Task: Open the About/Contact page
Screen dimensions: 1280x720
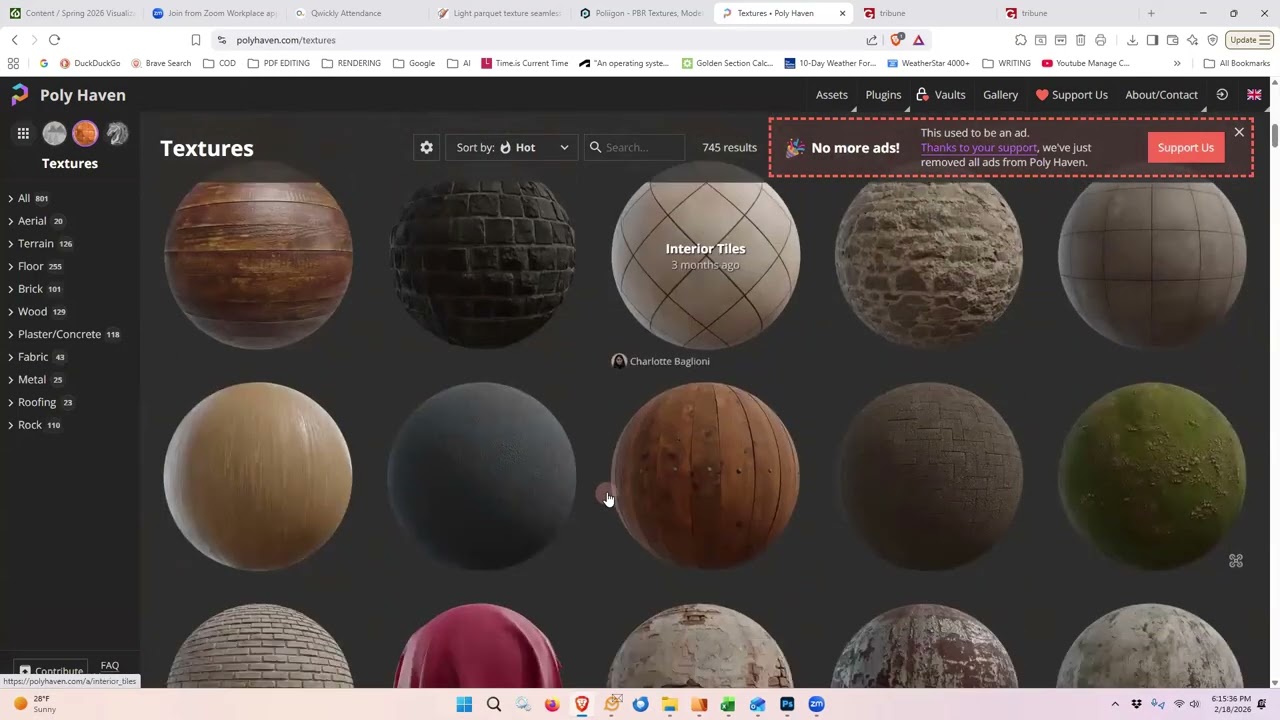Action: click(x=1161, y=95)
